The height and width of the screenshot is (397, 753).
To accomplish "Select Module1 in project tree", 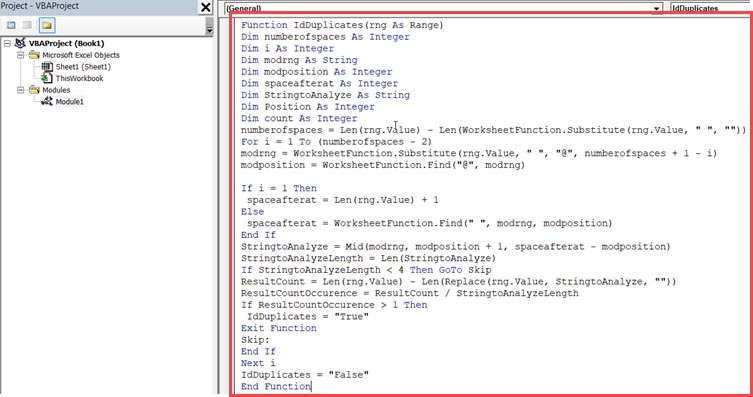I will (70, 102).
